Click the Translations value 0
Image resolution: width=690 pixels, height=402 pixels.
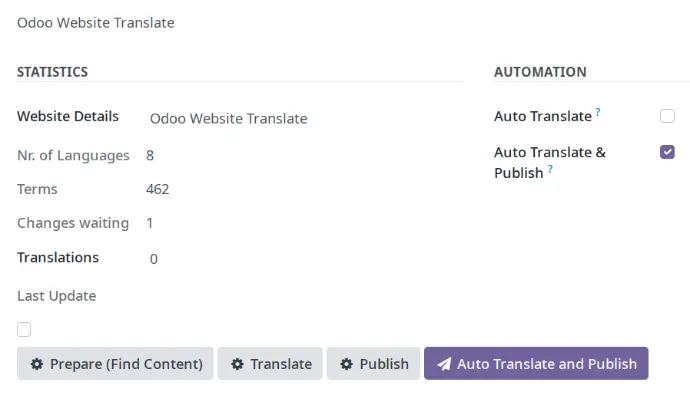point(154,259)
